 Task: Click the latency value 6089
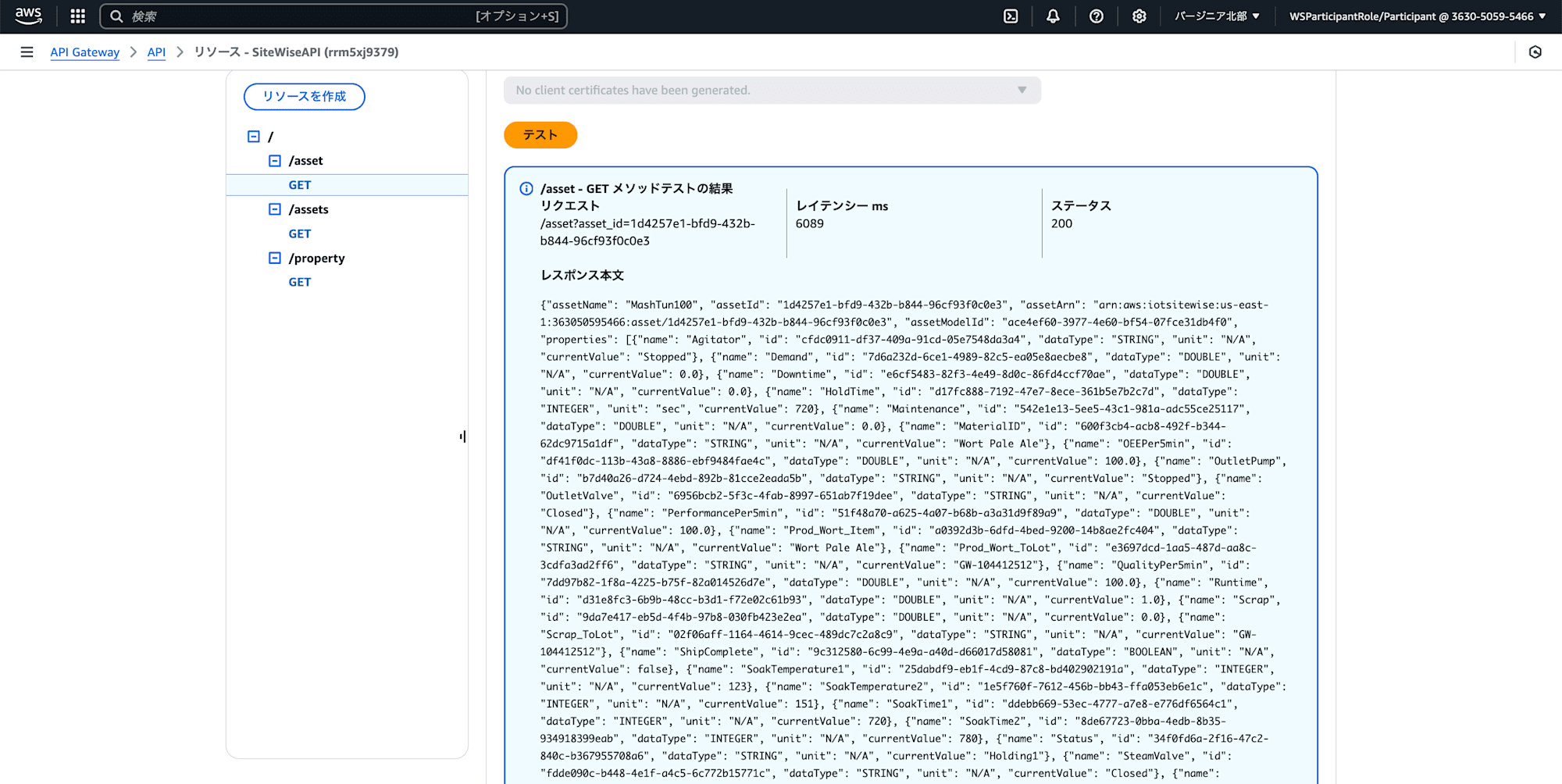[810, 223]
